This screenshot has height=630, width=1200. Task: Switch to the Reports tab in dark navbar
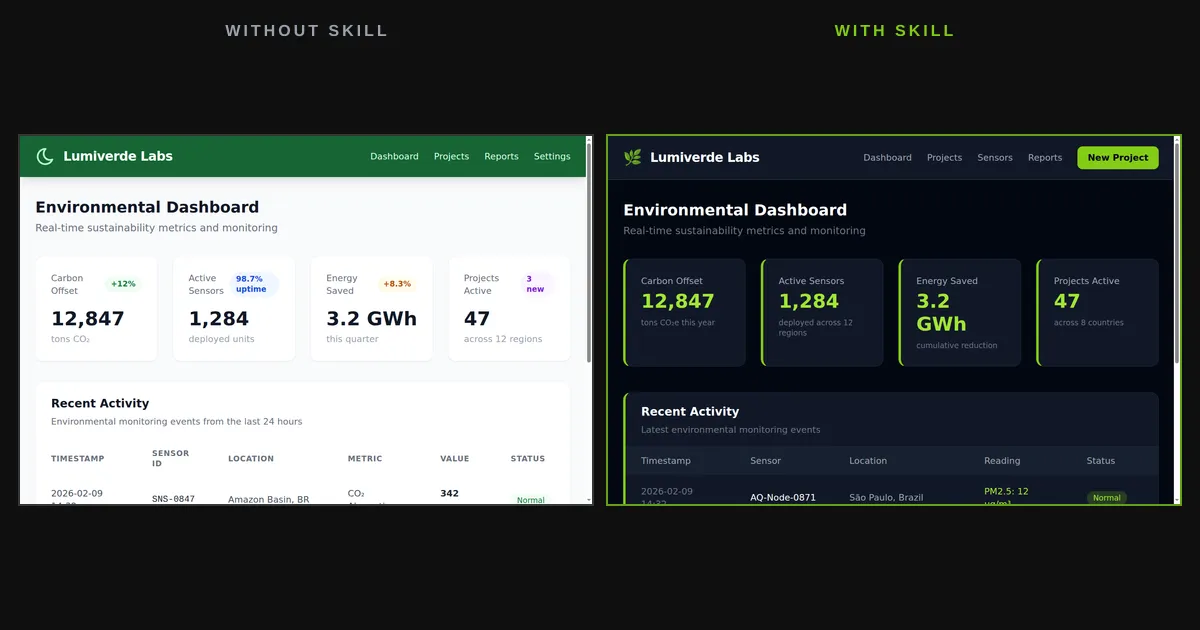1044,157
